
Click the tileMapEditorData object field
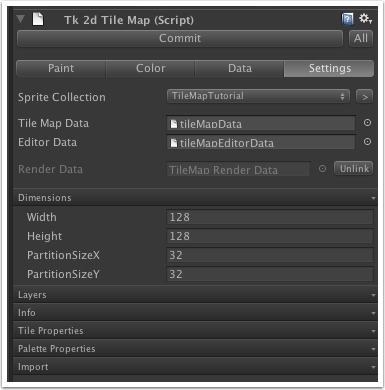point(261,142)
